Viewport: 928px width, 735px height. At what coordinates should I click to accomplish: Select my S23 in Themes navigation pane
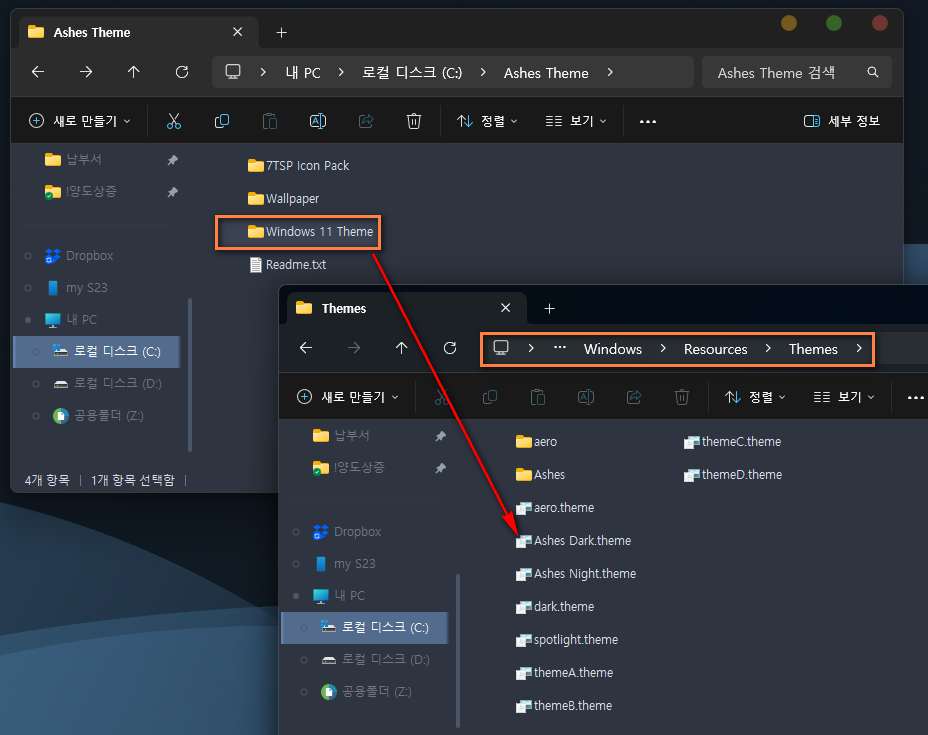click(x=345, y=563)
